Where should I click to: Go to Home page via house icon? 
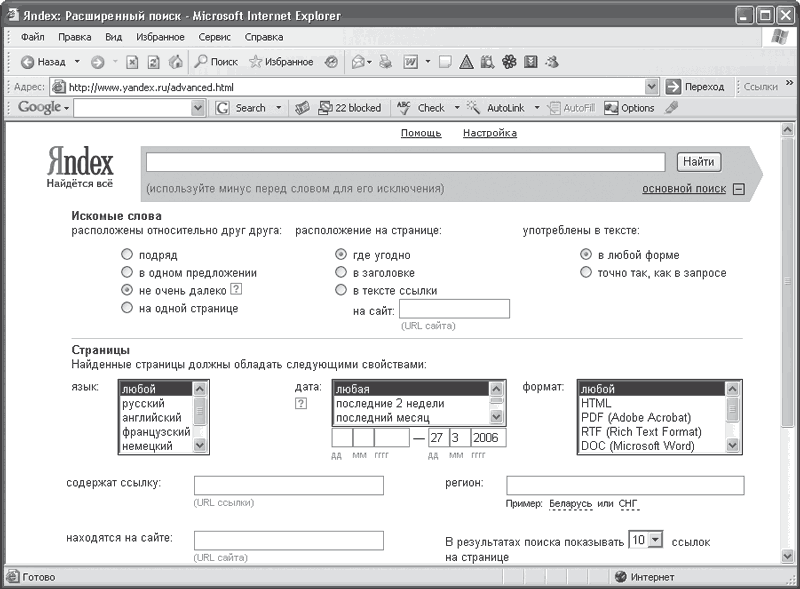176,62
